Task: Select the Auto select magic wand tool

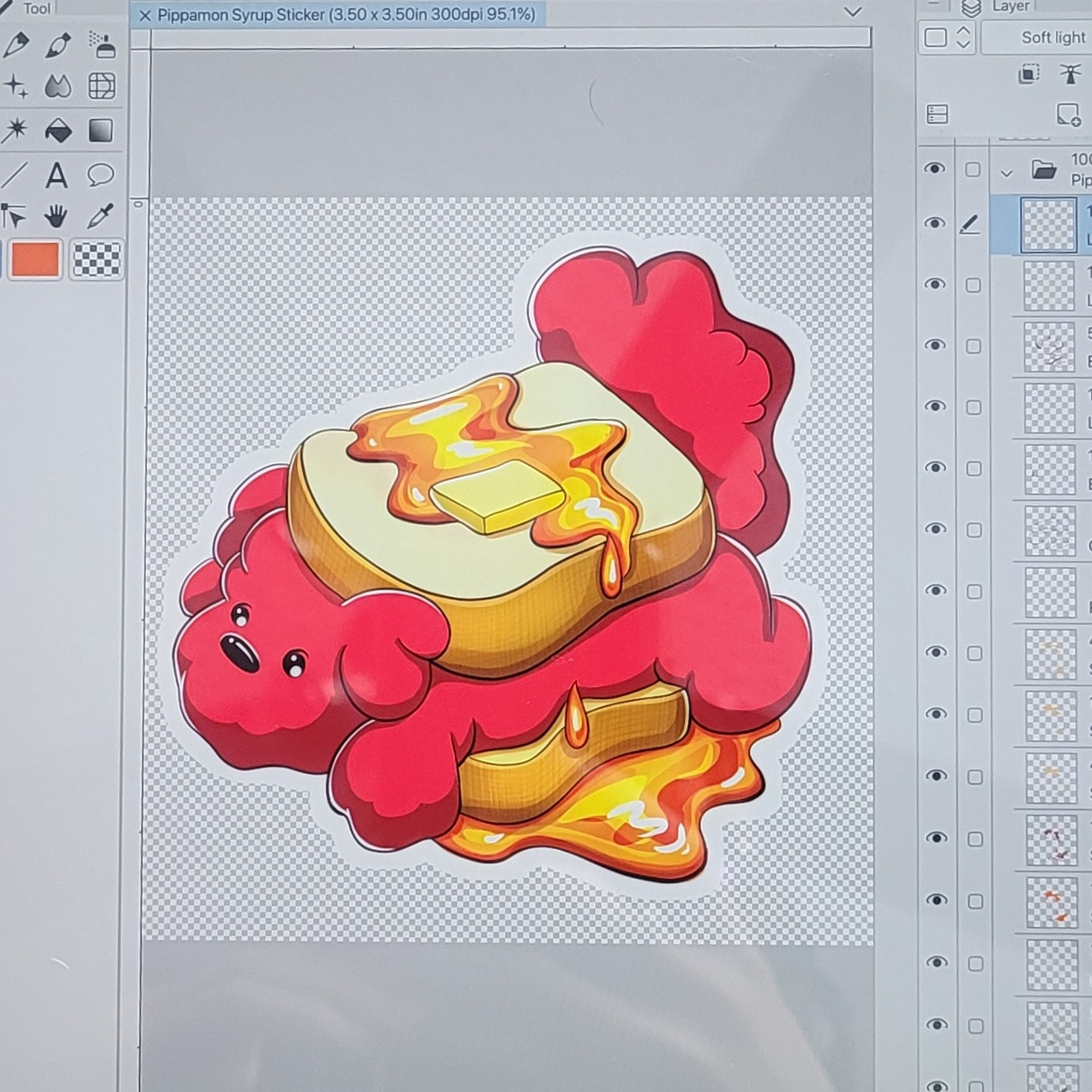Action: (x=15, y=130)
